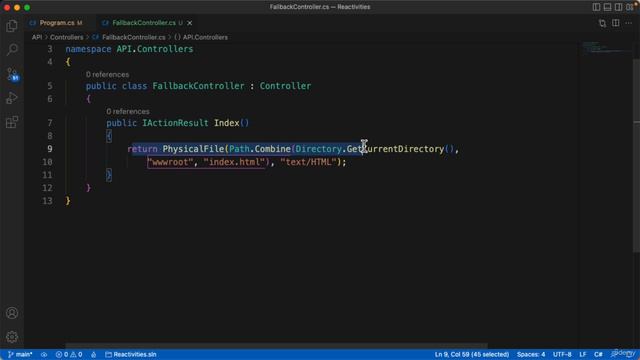The width and height of the screenshot is (640, 360).
Task: Toggle secondary sidebar layout icon
Action: coord(618,7)
